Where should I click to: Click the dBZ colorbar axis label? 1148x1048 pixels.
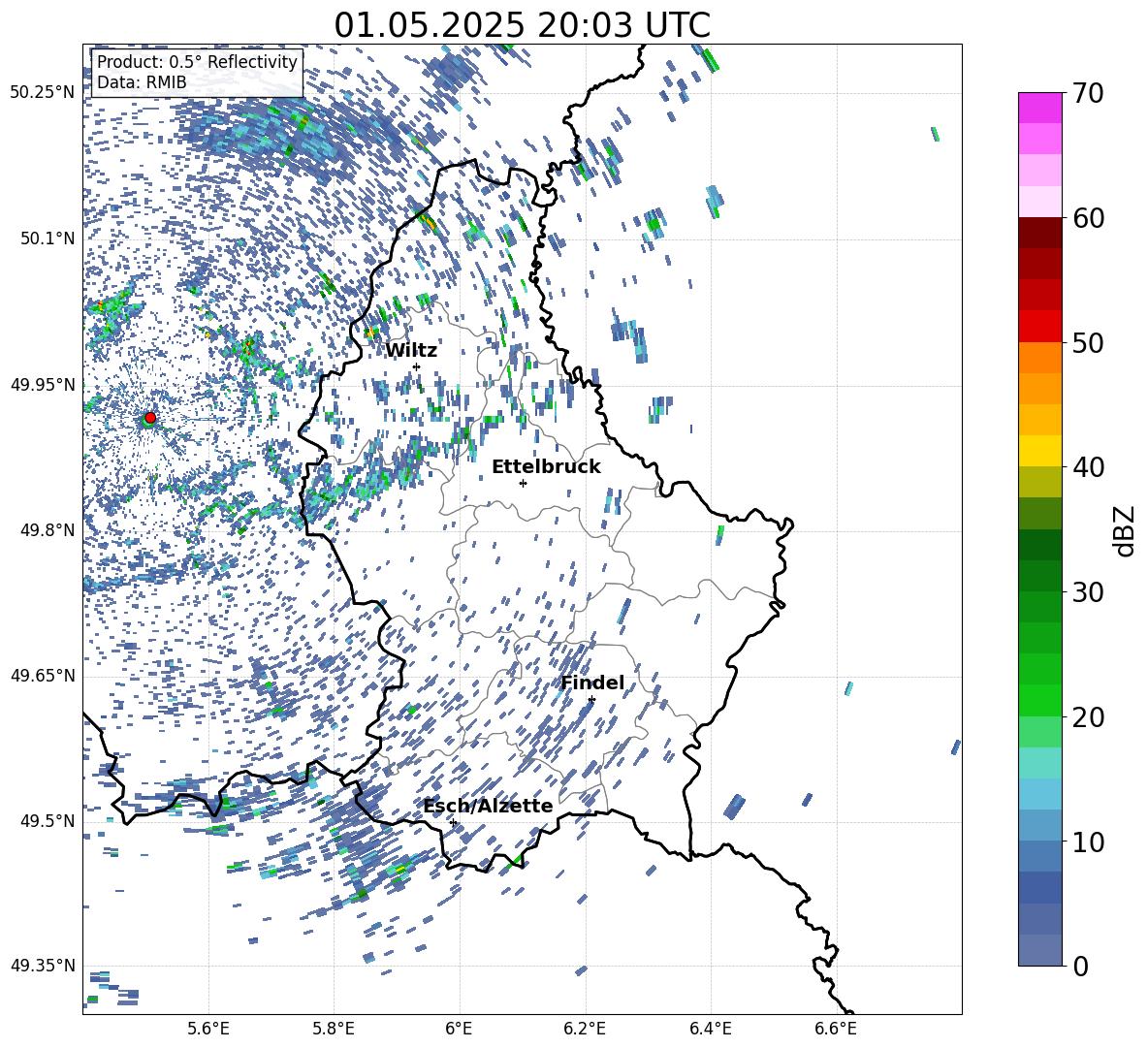1126,530
